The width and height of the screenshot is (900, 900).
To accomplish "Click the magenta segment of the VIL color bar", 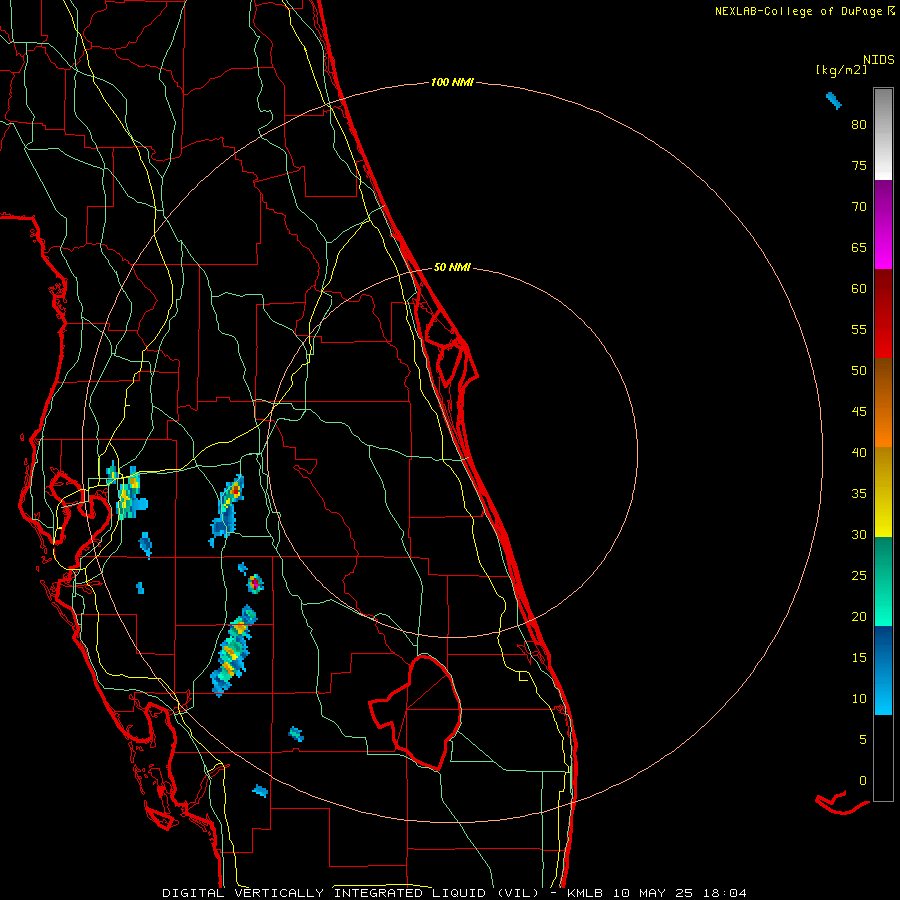I will (x=883, y=224).
